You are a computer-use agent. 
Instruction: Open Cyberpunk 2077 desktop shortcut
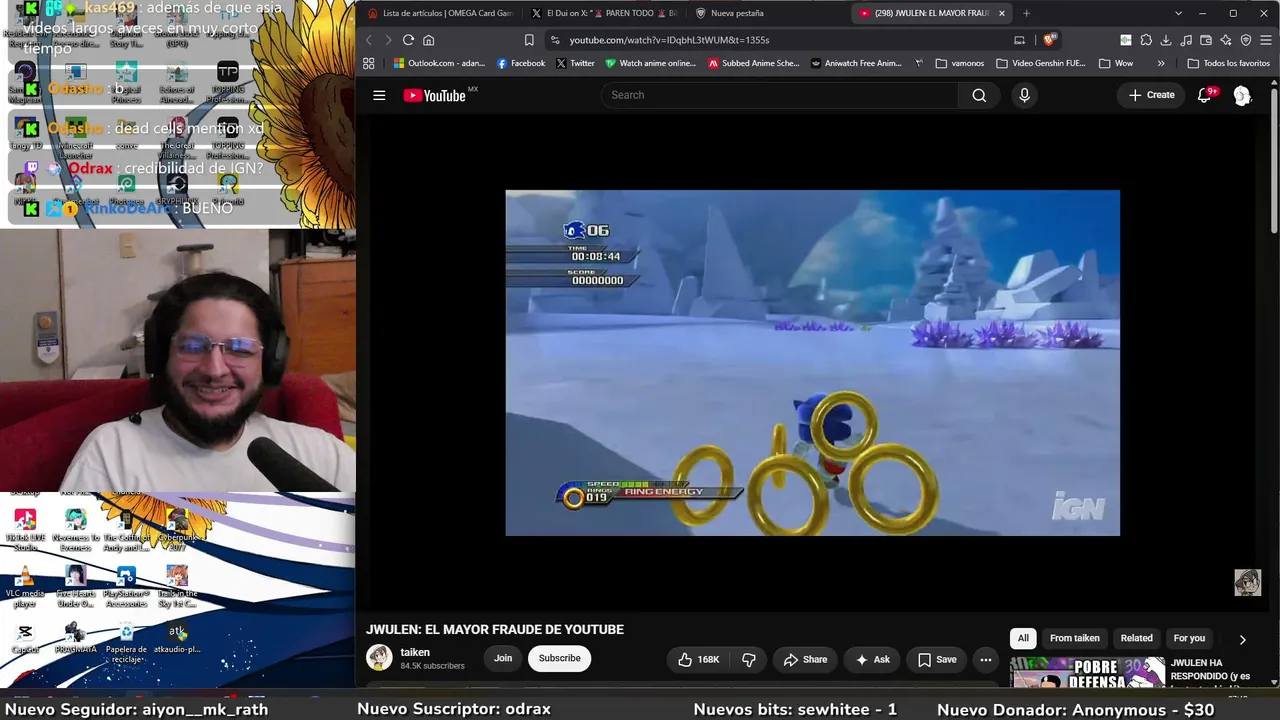point(177,530)
